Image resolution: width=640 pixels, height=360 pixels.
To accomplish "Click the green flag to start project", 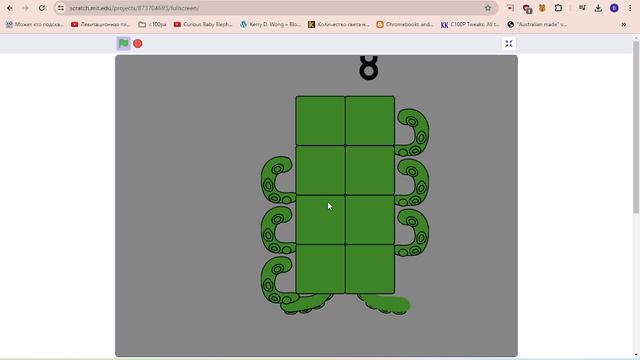I will click(x=123, y=43).
